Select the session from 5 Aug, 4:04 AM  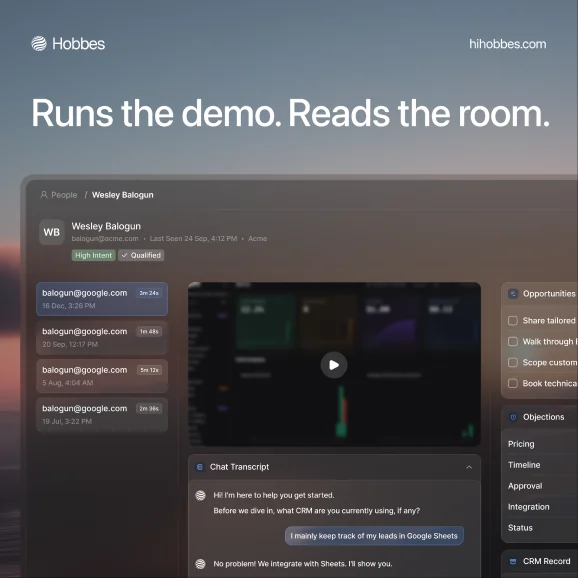pos(102,376)
